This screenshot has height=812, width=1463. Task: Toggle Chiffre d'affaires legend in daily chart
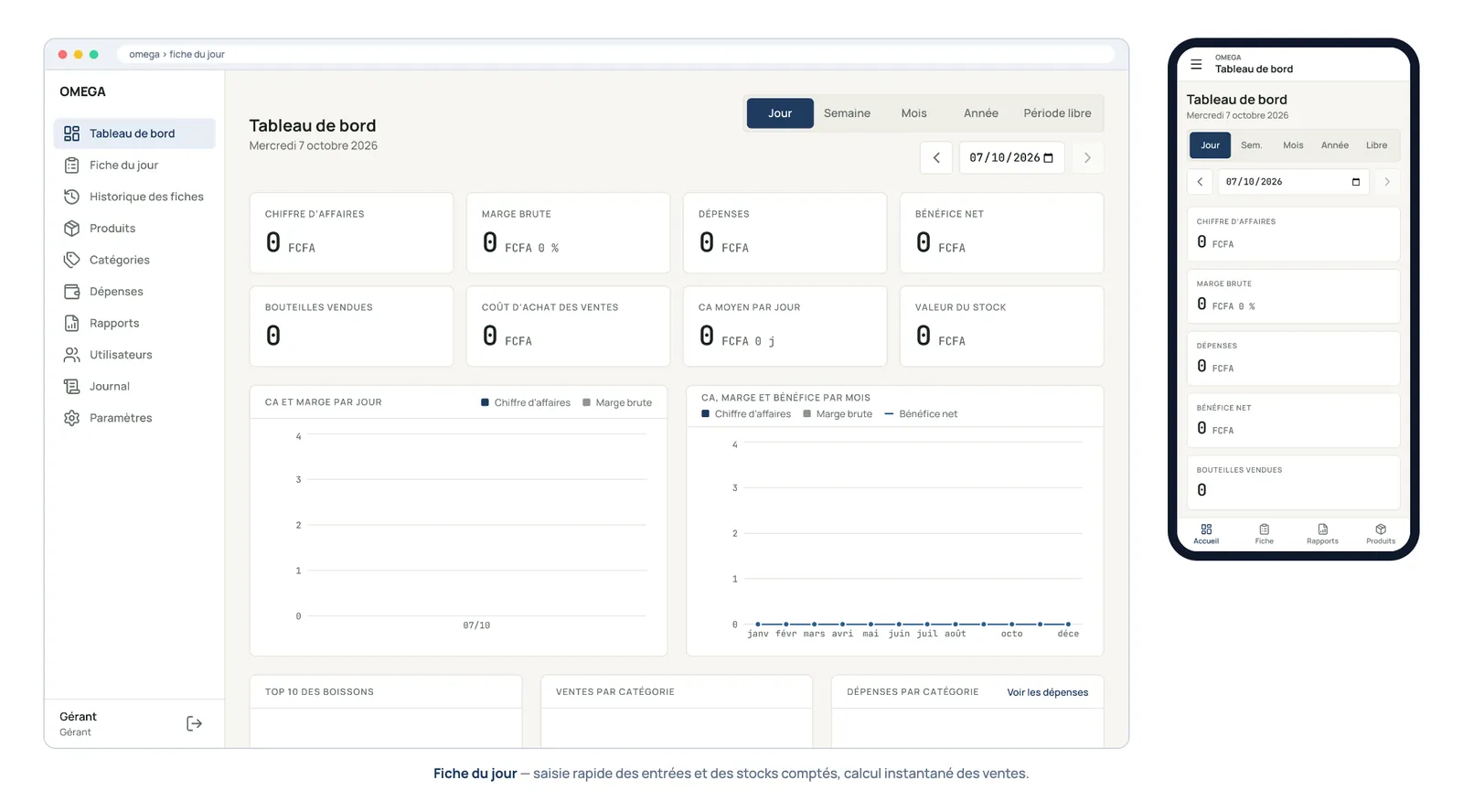tap(526, 402)
